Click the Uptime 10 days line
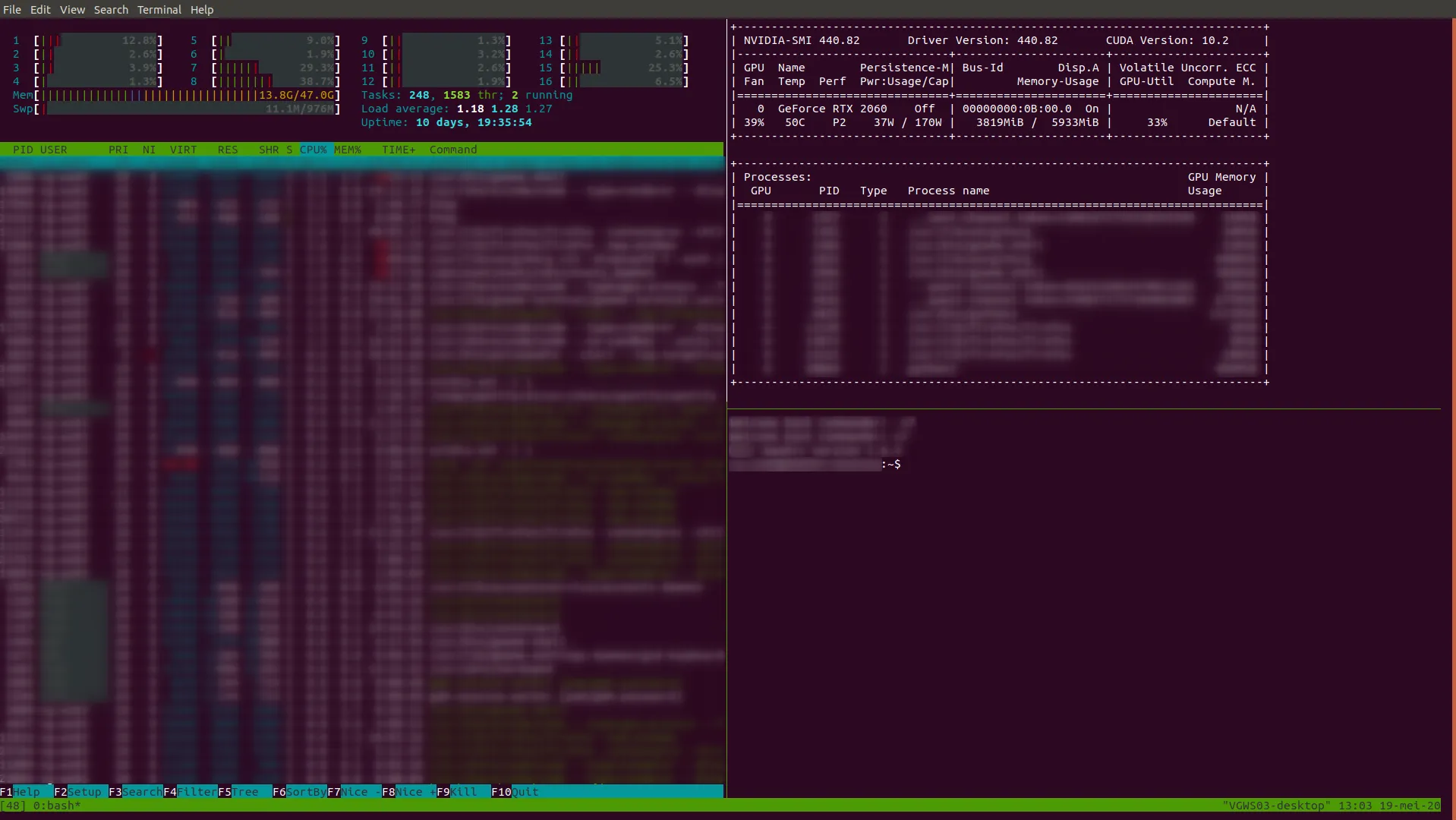This screenshot has height=820, width=1456. click(446, 122)
